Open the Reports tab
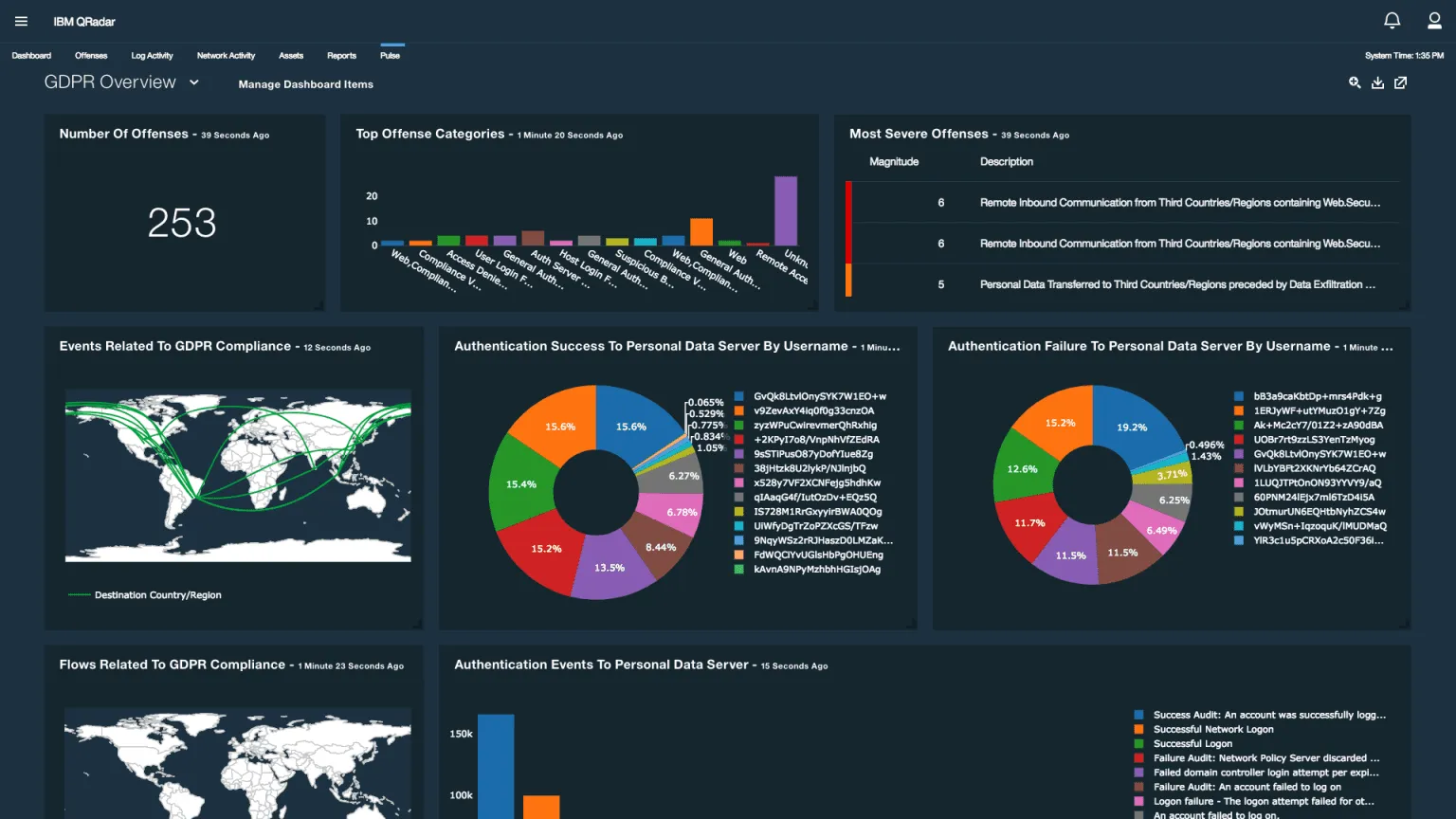 click(x=341, y=56)
